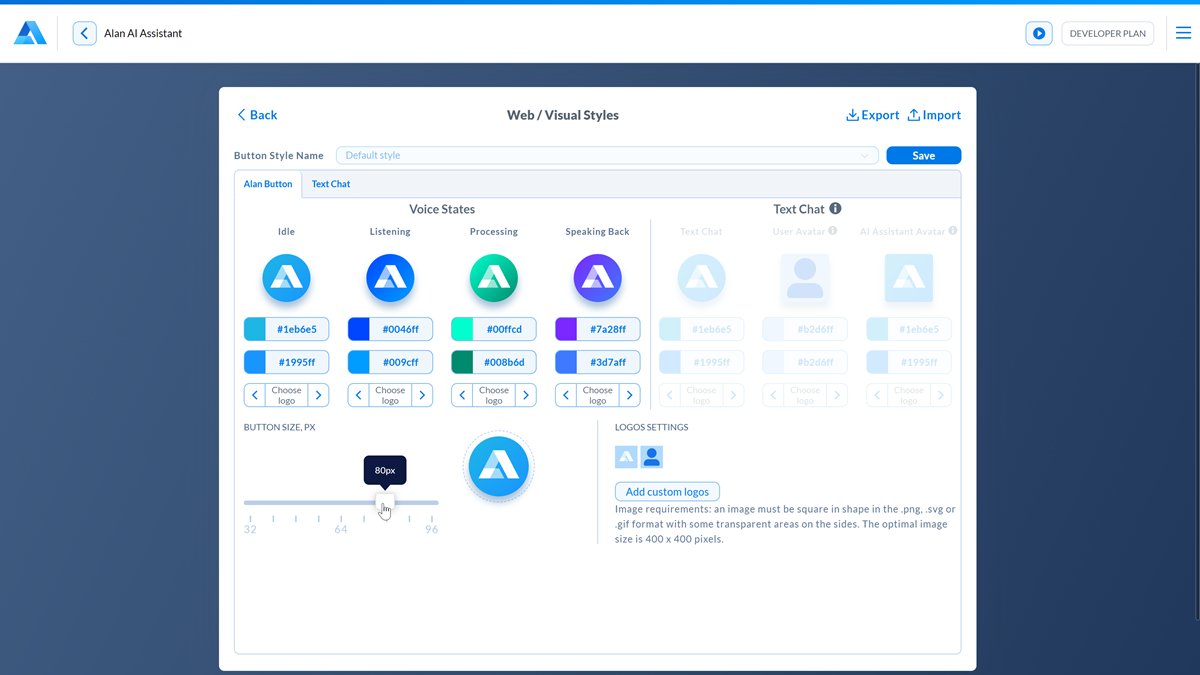Click next logo arrow under Idle
Viewport: 1200px width, 675px height.
point(318,395)
